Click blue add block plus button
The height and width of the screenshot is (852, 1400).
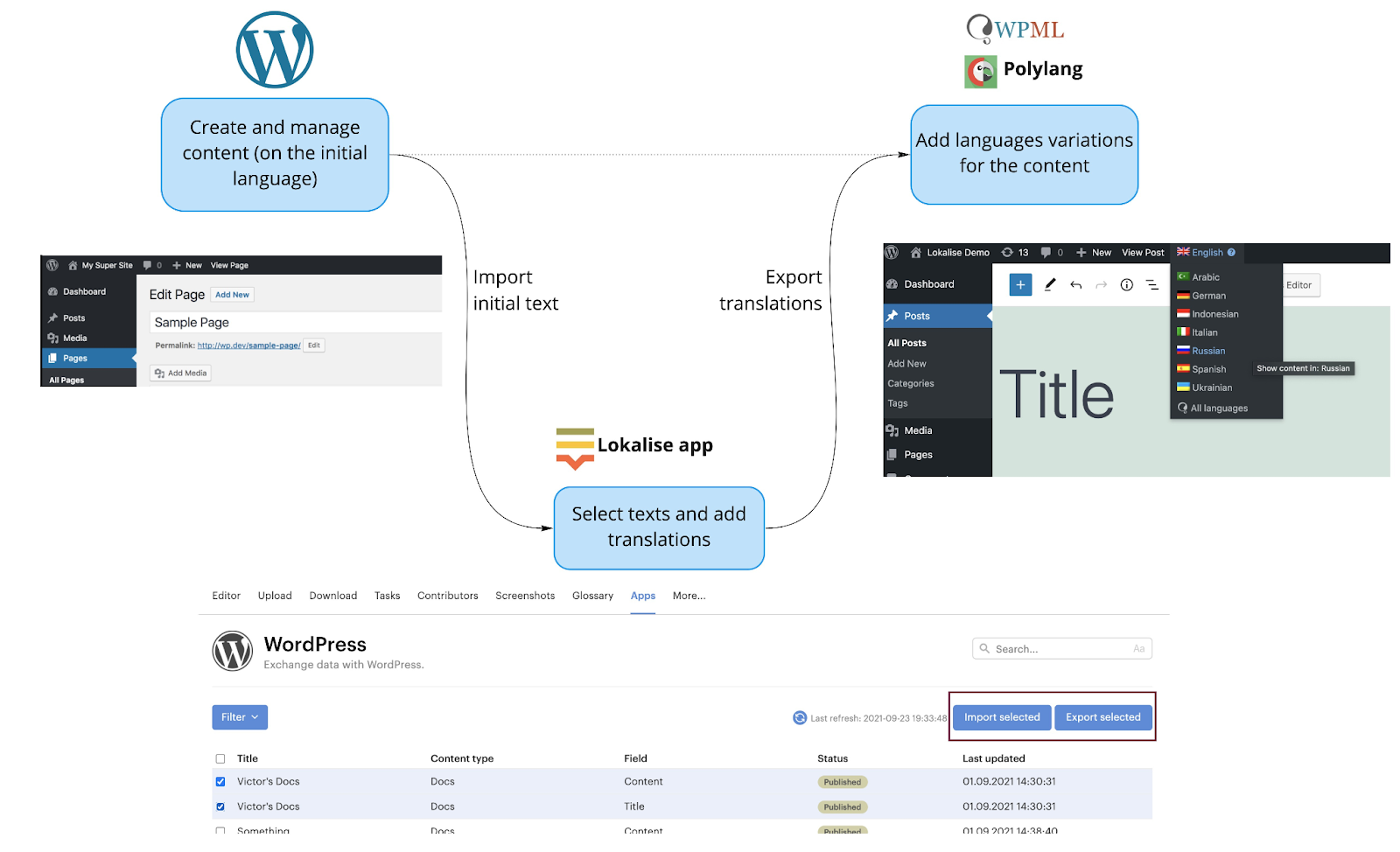1020,285
